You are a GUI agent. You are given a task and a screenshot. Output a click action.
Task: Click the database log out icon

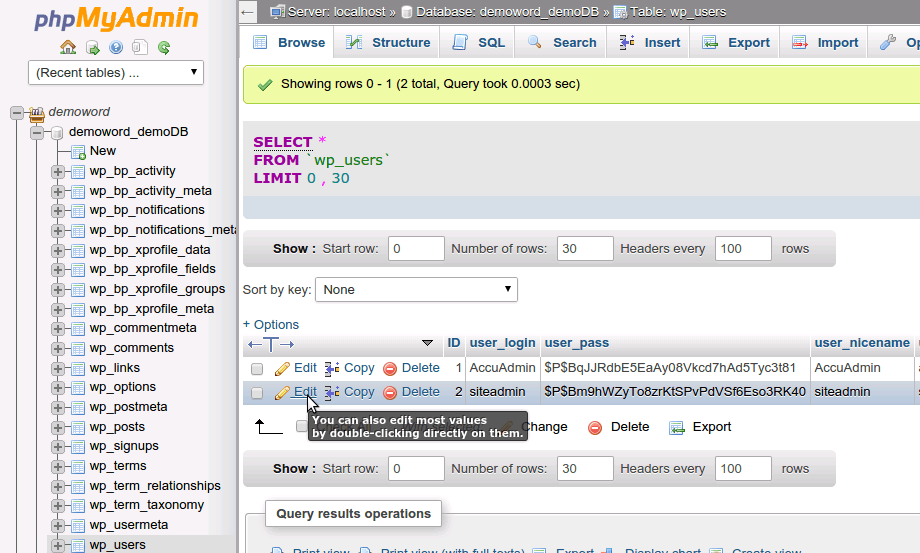pyautogui.click(x=92, y=47)
